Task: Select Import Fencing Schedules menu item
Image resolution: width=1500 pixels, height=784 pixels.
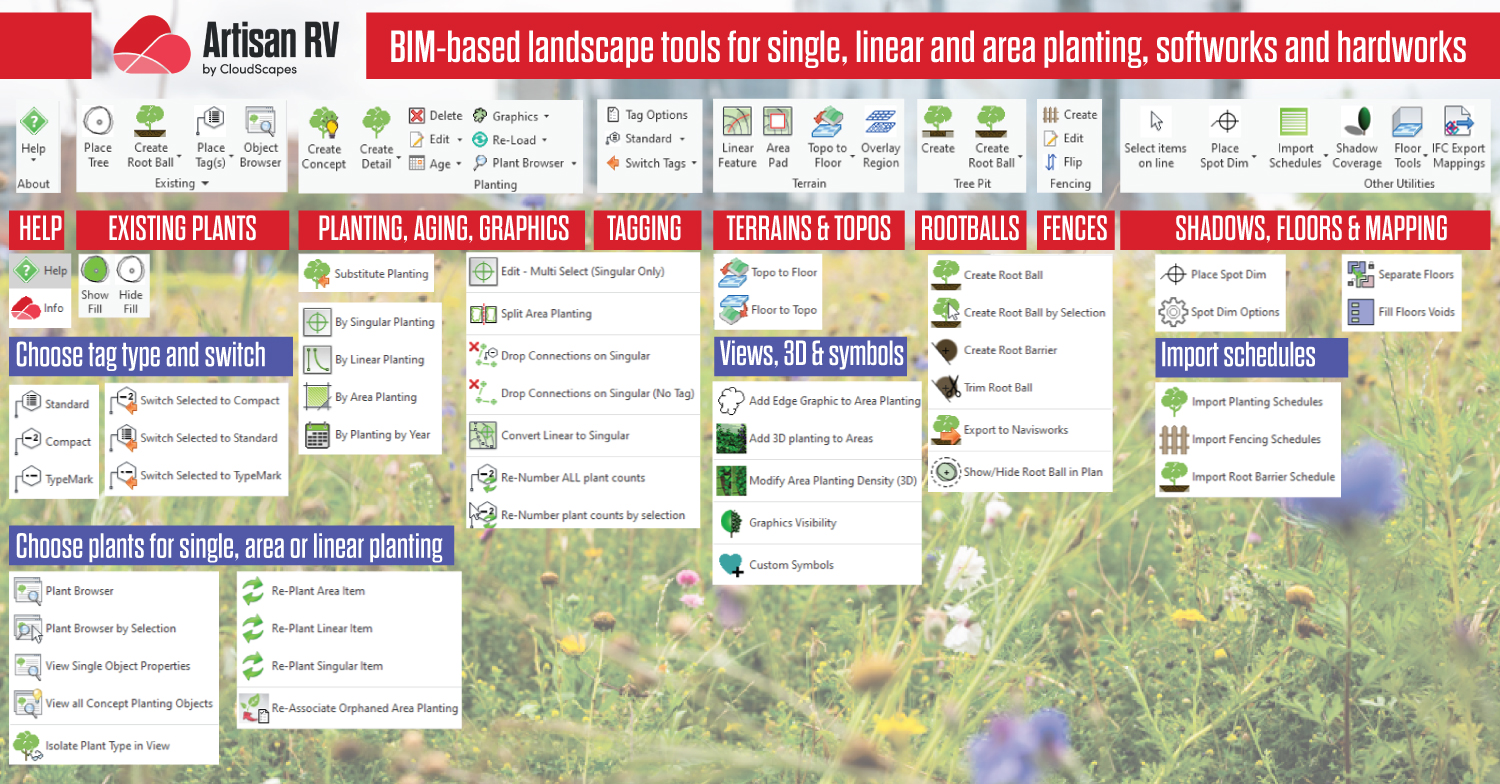Action: 1255,440
